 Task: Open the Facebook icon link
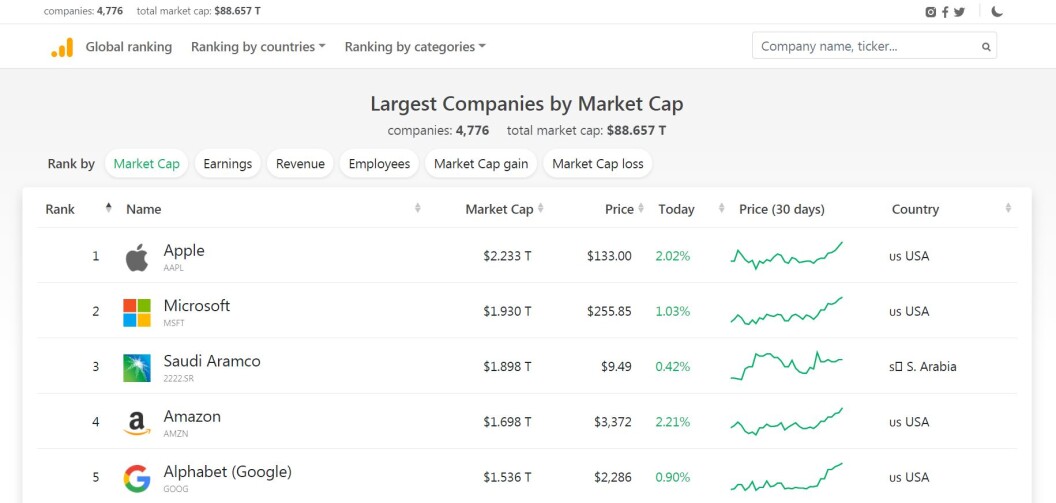[x=945, y=11]
